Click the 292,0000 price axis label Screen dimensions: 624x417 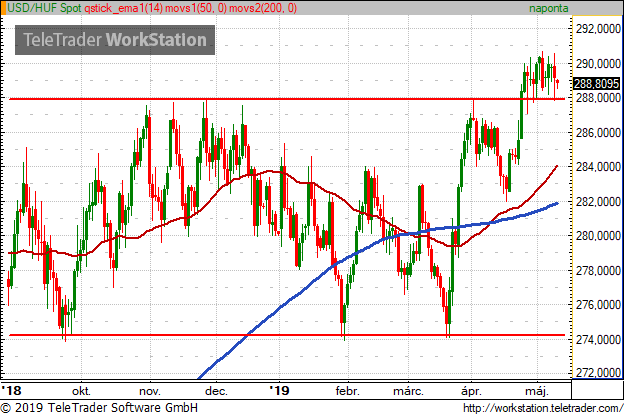tap(598, 29)
